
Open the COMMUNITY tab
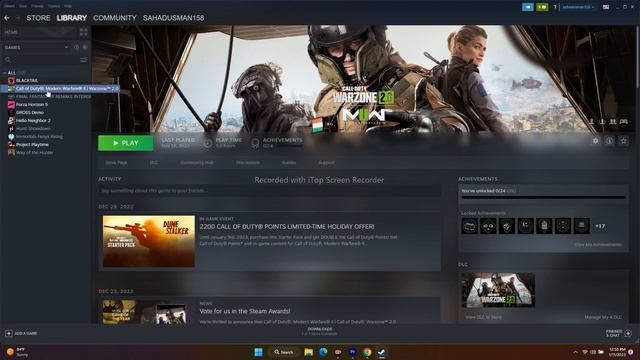click(x=115, y=18)
